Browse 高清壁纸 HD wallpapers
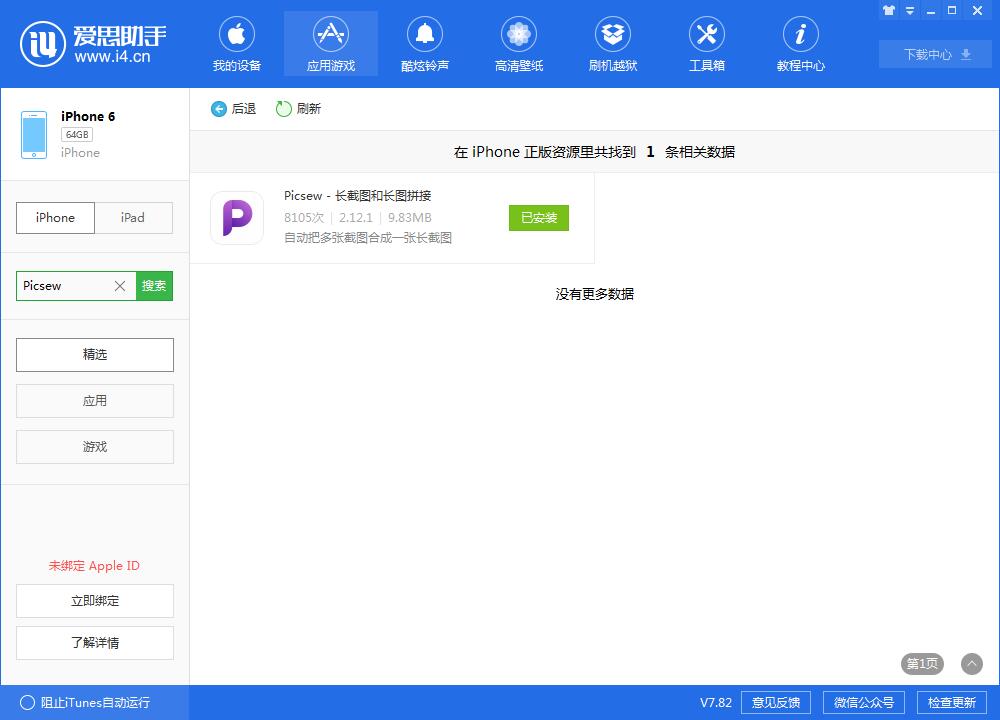This screenshot has height=720, width=1000. [x=518, y=43]
